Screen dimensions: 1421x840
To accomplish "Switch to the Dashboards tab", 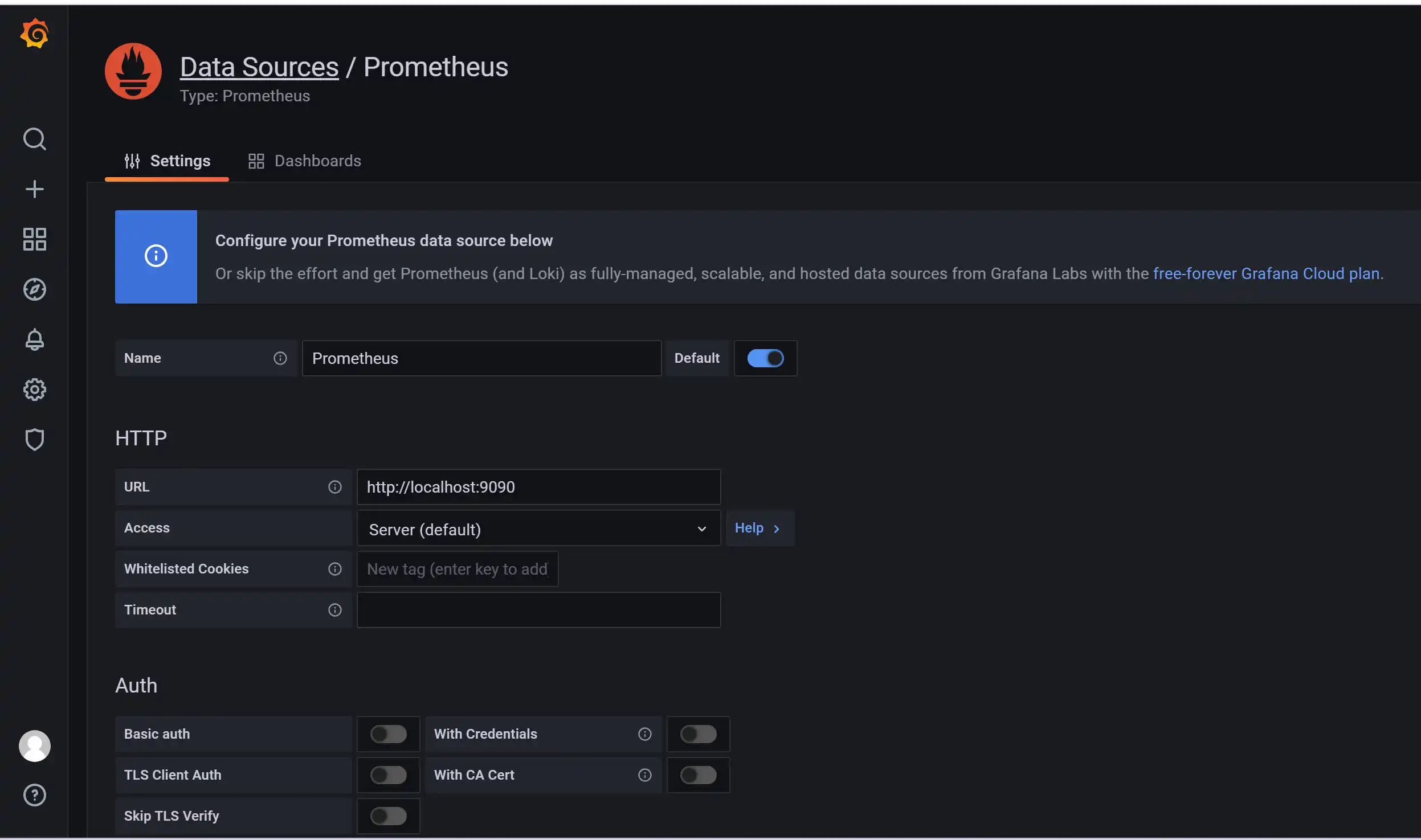I will coord(304,161).
